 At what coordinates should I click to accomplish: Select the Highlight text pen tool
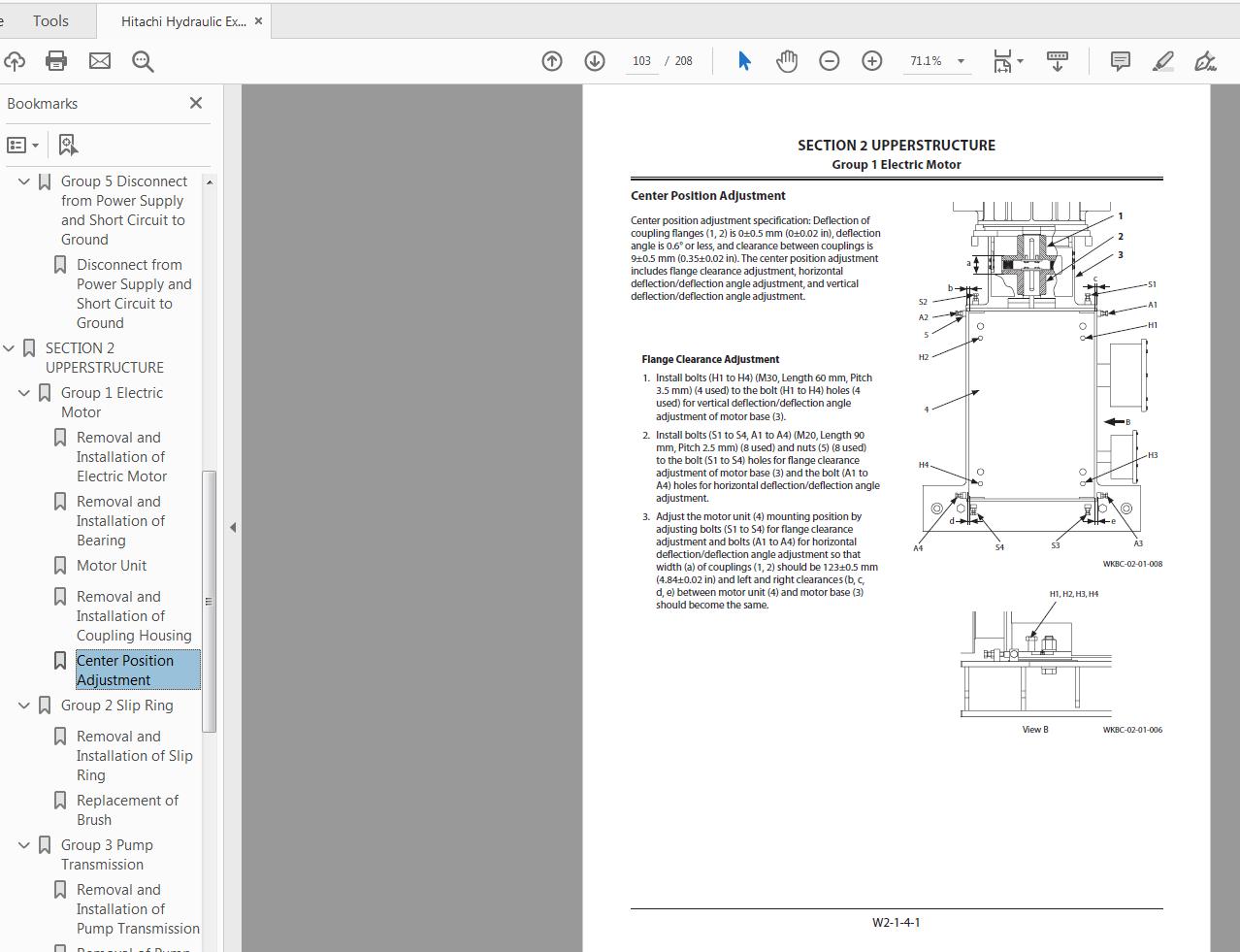pyautogui.click(x=1162, y=61)
